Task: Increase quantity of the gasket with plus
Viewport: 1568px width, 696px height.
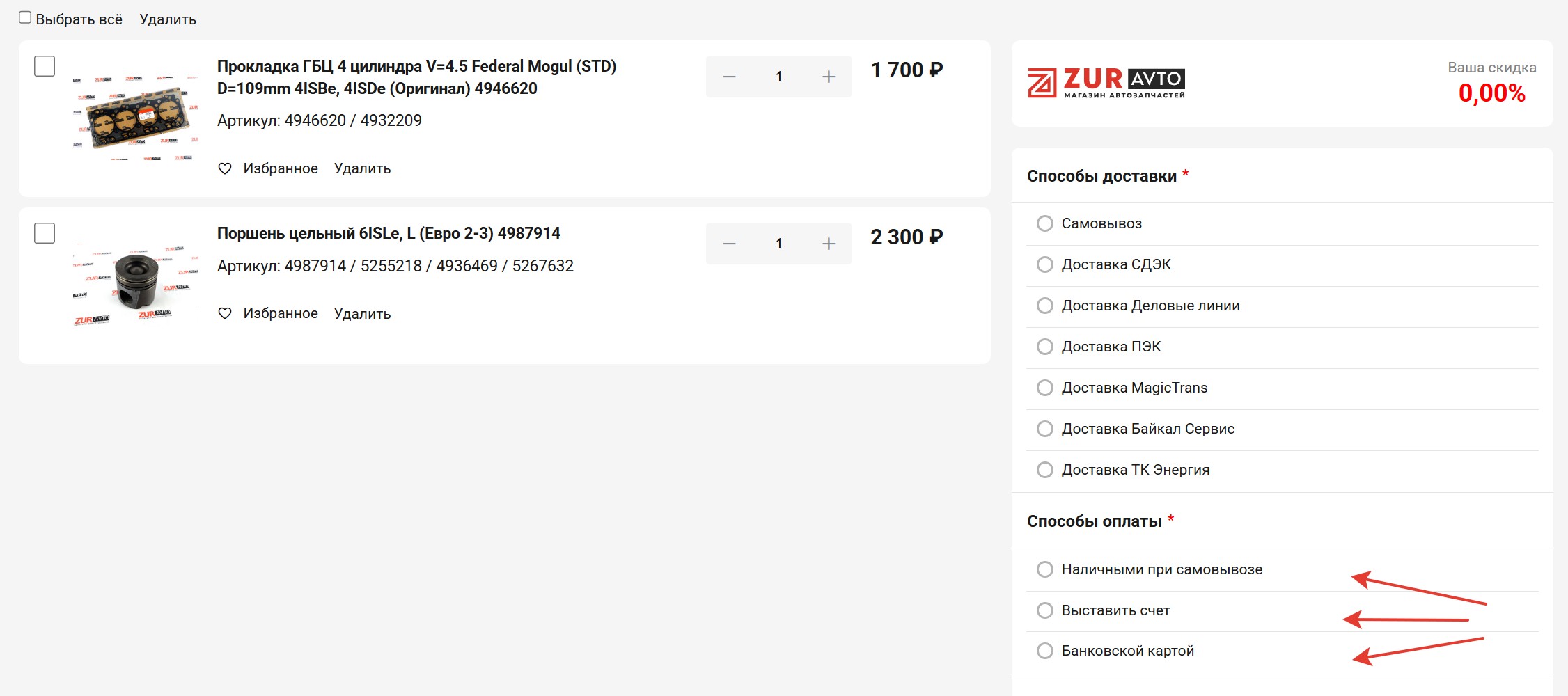Action: click(829, 77)
